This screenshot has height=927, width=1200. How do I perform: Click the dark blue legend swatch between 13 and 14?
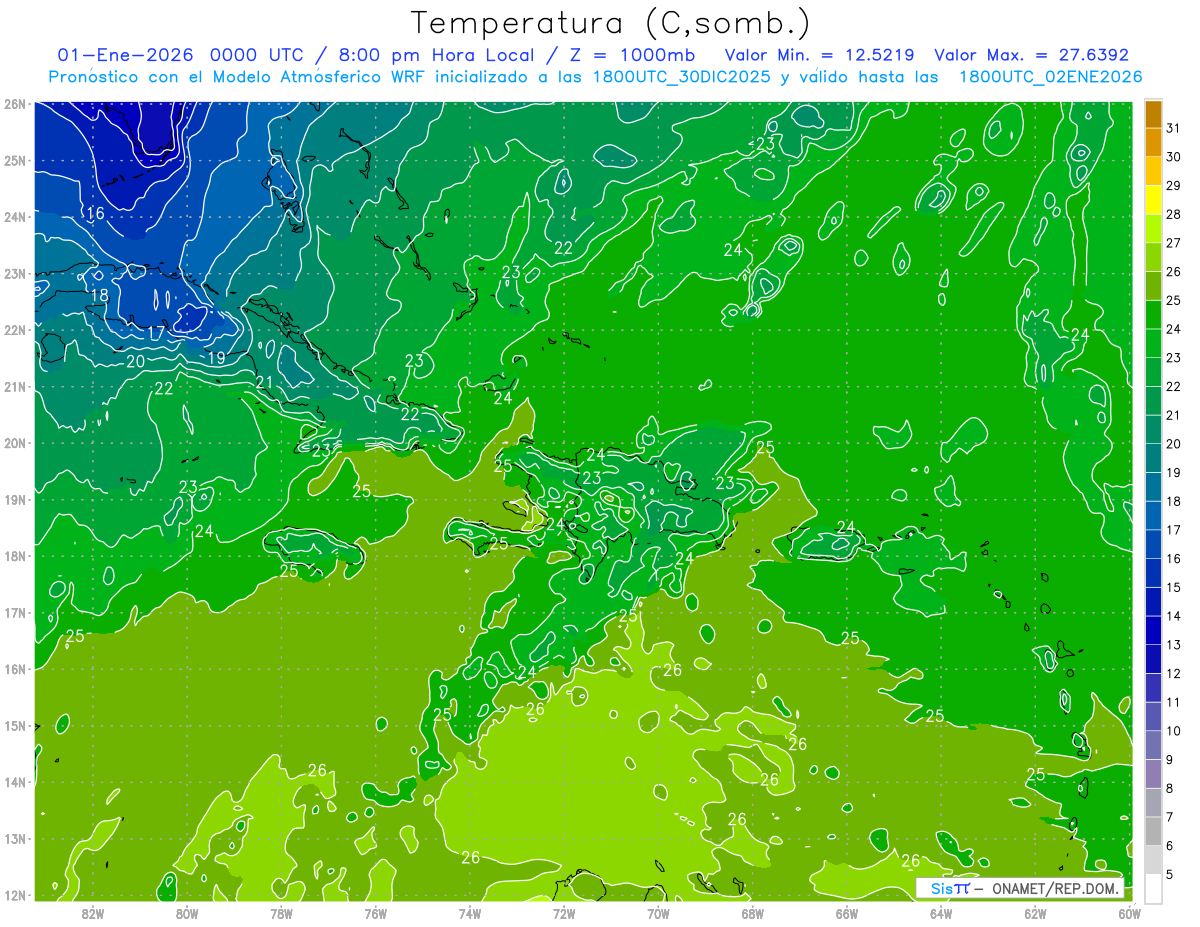tap(1153, 630)
